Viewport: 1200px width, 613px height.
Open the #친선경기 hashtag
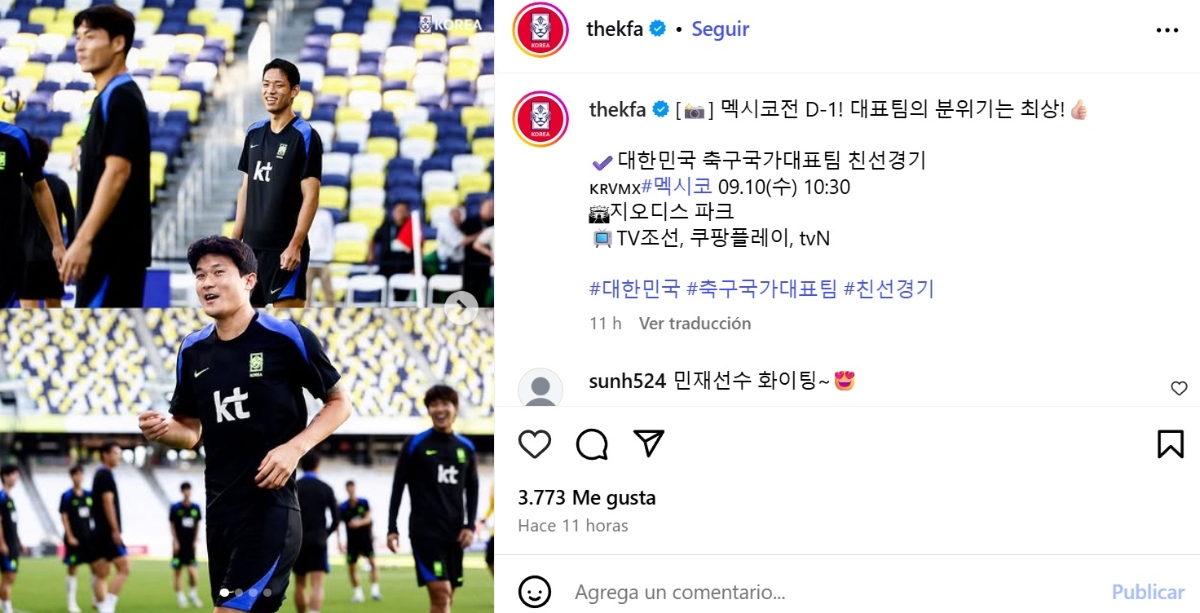(x=889, y=289)
